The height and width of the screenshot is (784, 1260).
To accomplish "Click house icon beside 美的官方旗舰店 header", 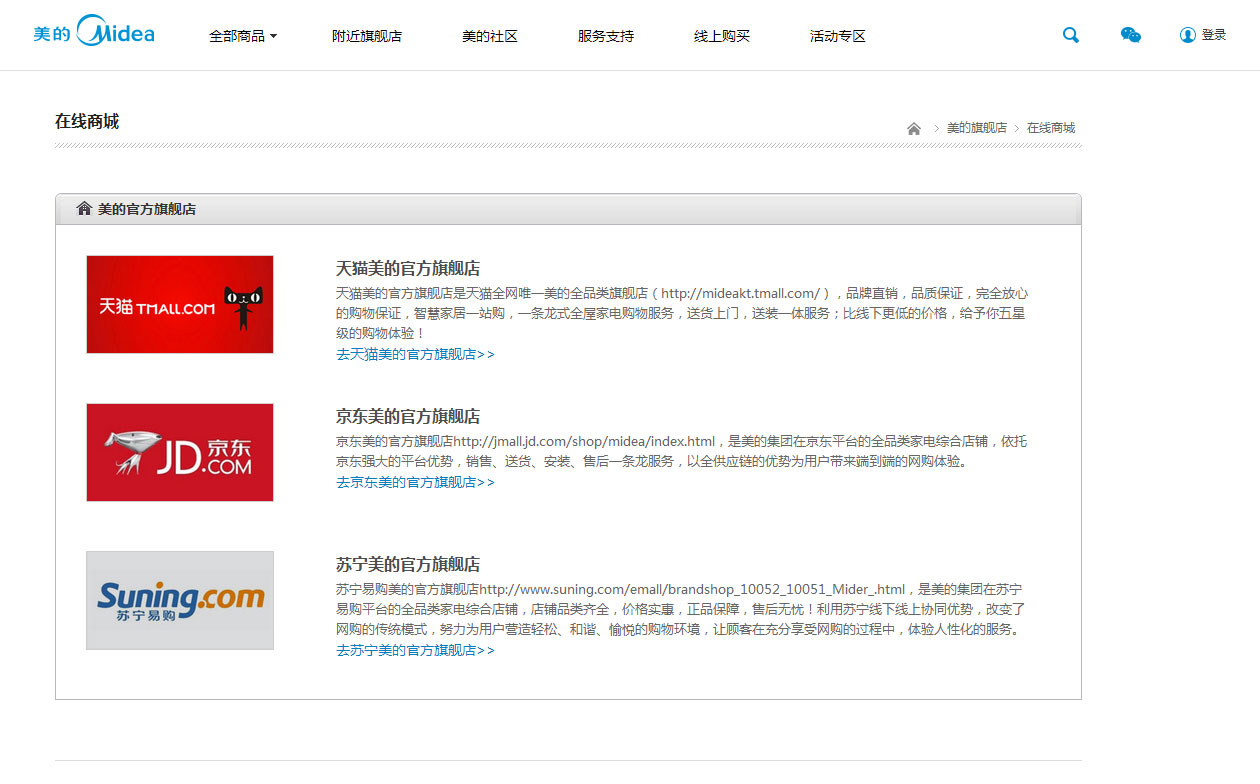I will point(84,209).
